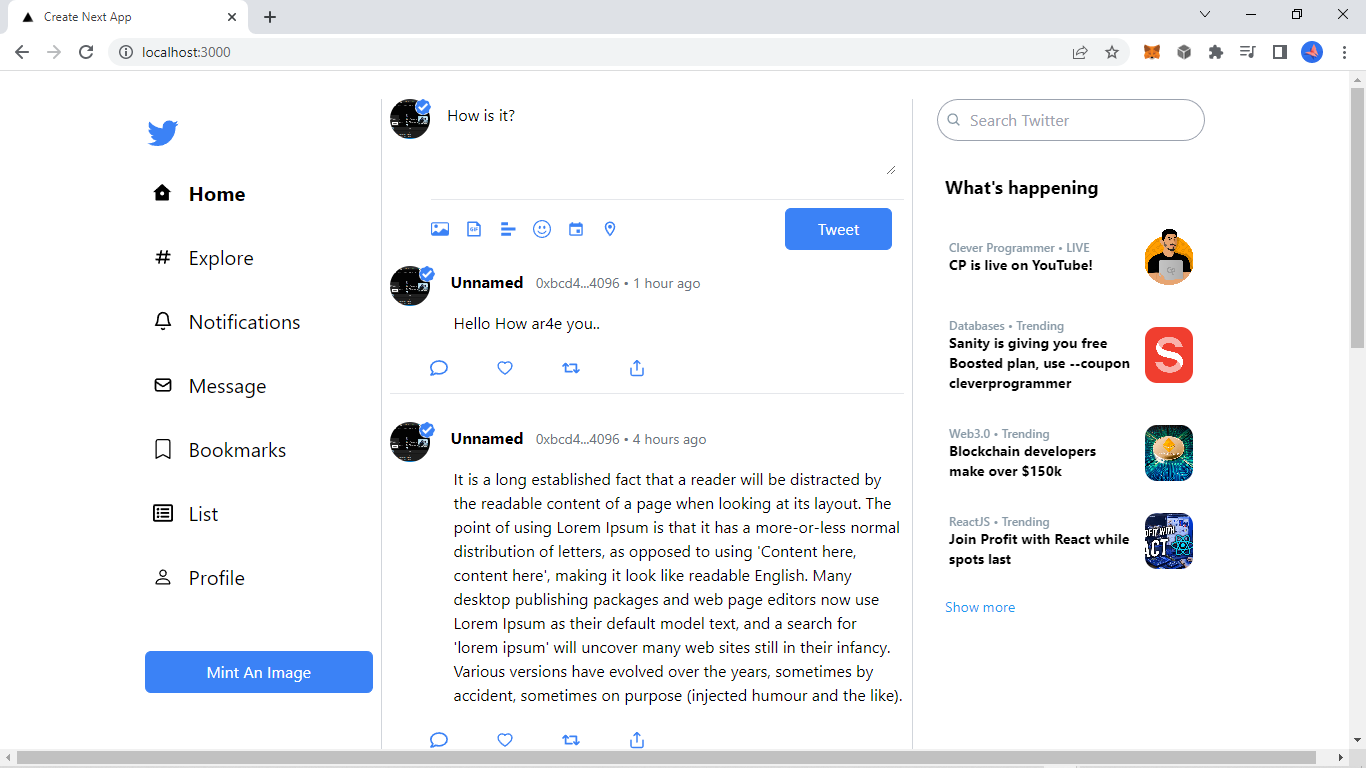Viewport: 1366px width, 768px height.
Task: Click 'Unnamed' on the 4 hours ago tweet
Action: (x=487, y=439)
